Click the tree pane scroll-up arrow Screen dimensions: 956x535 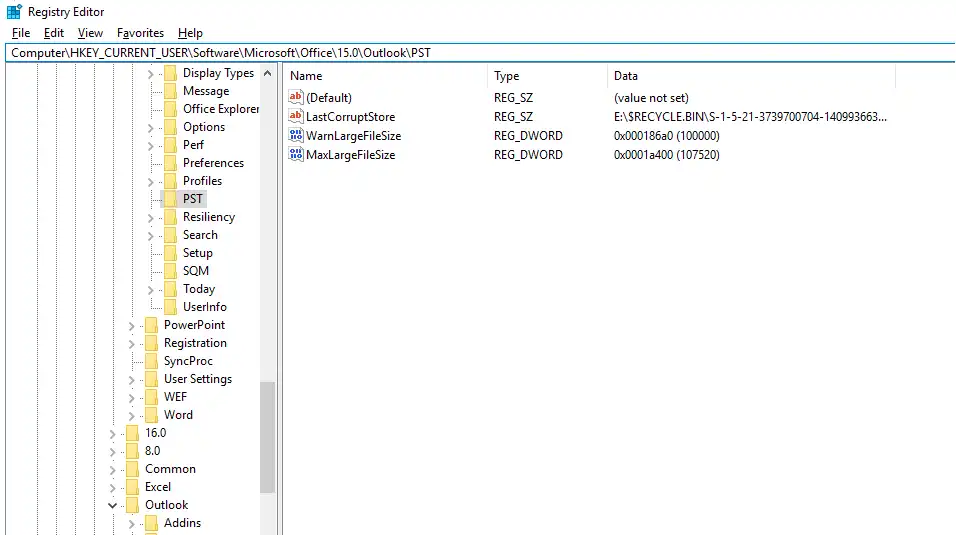click(x=267, y=73)
